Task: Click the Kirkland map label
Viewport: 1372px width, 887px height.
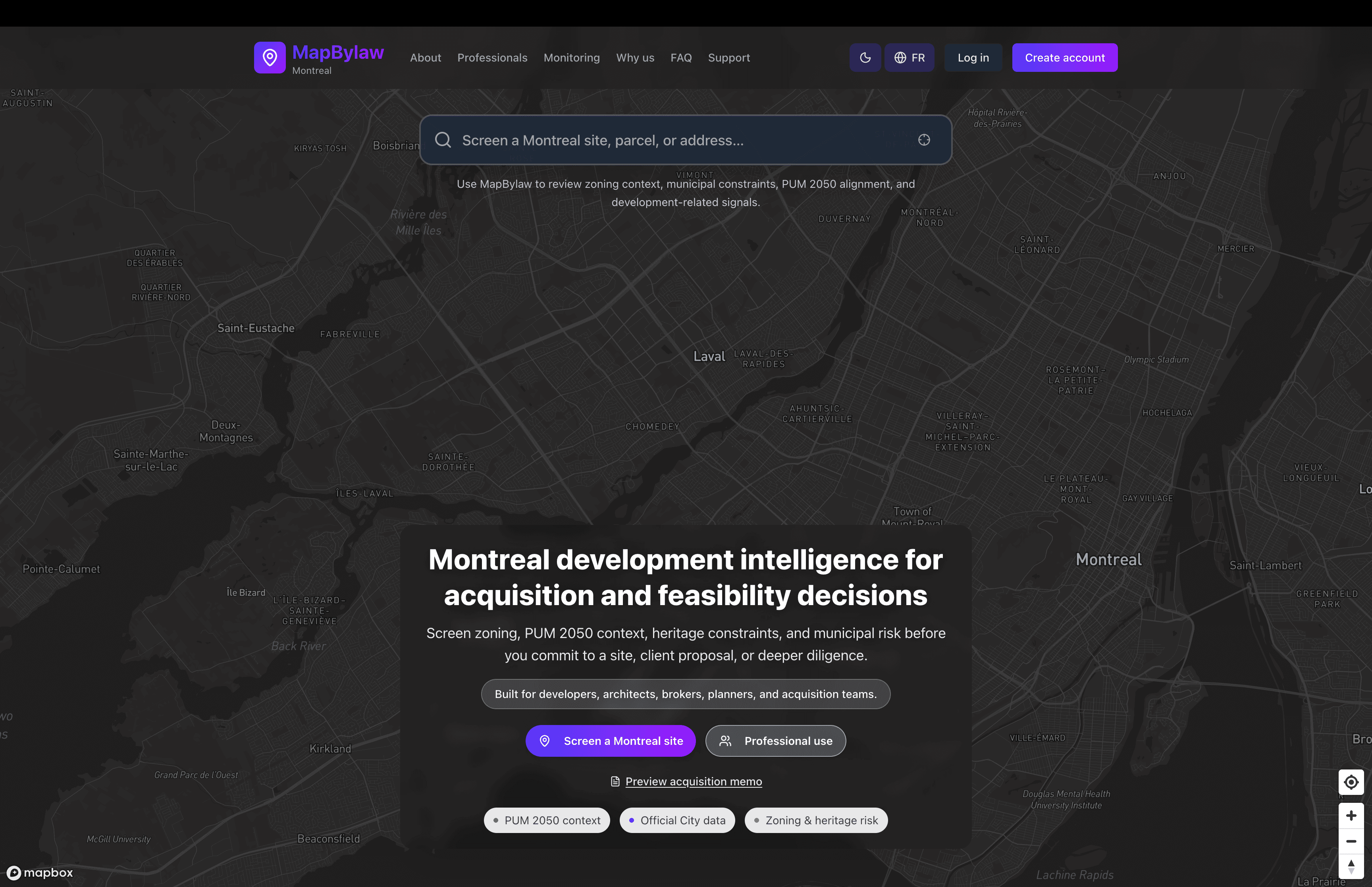Action: pyautogui.click(x=330, y=748)
